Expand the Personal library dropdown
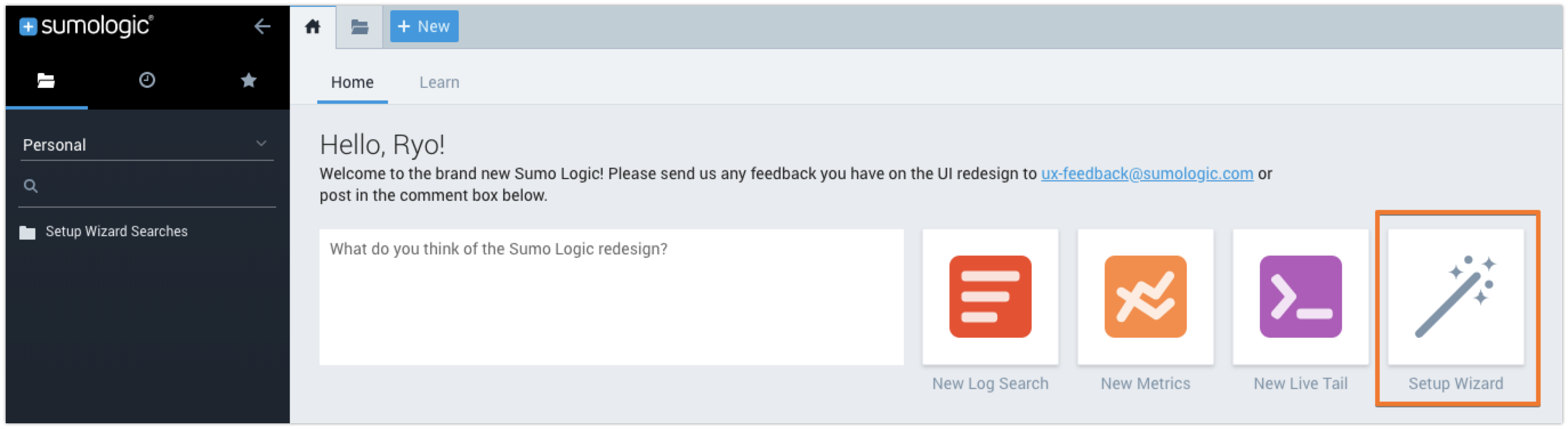Viewport: 1568px width, 429px height. coord(262,144)
